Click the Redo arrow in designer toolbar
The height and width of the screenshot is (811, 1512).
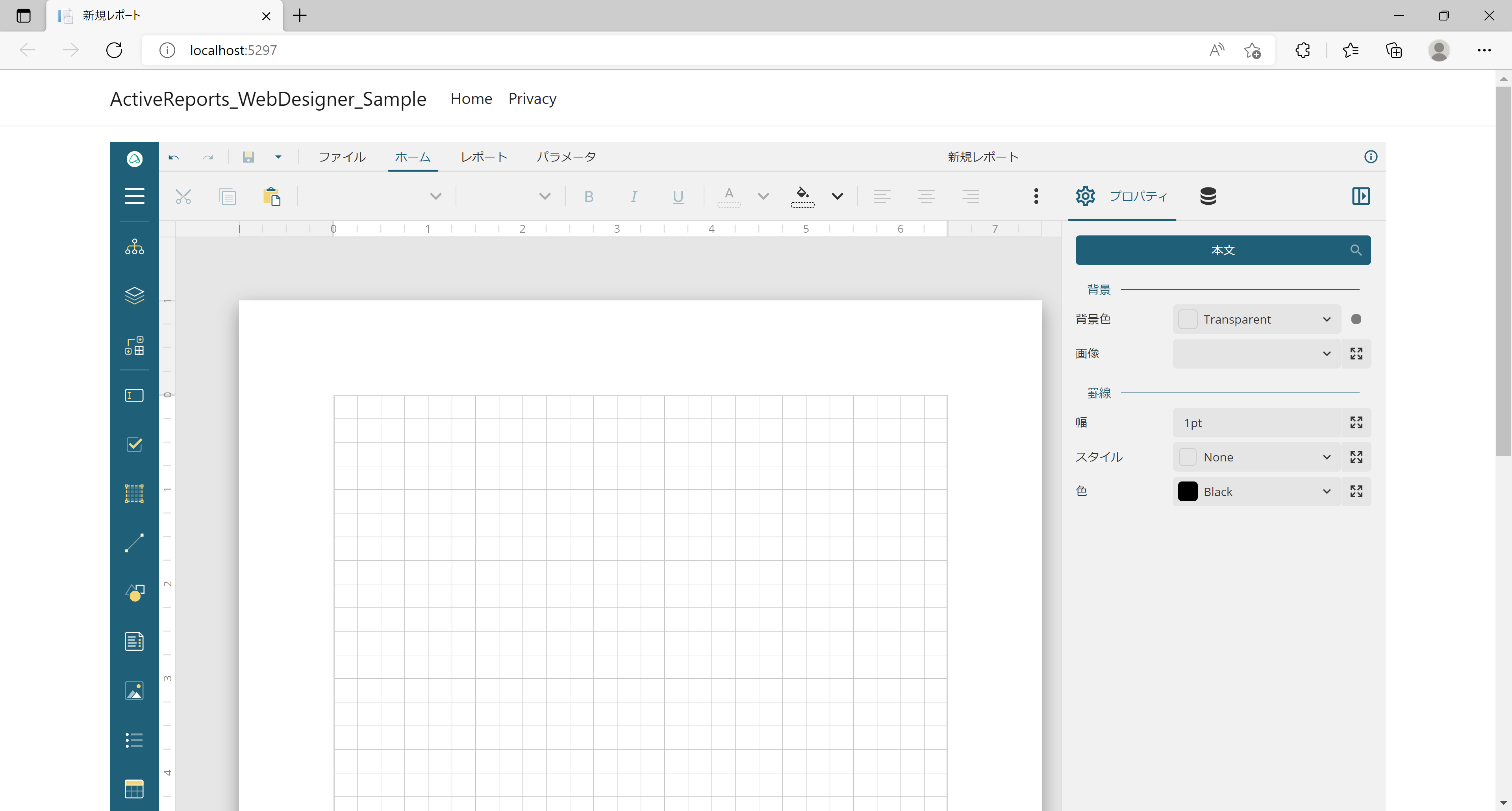click(x=208, y=157)
